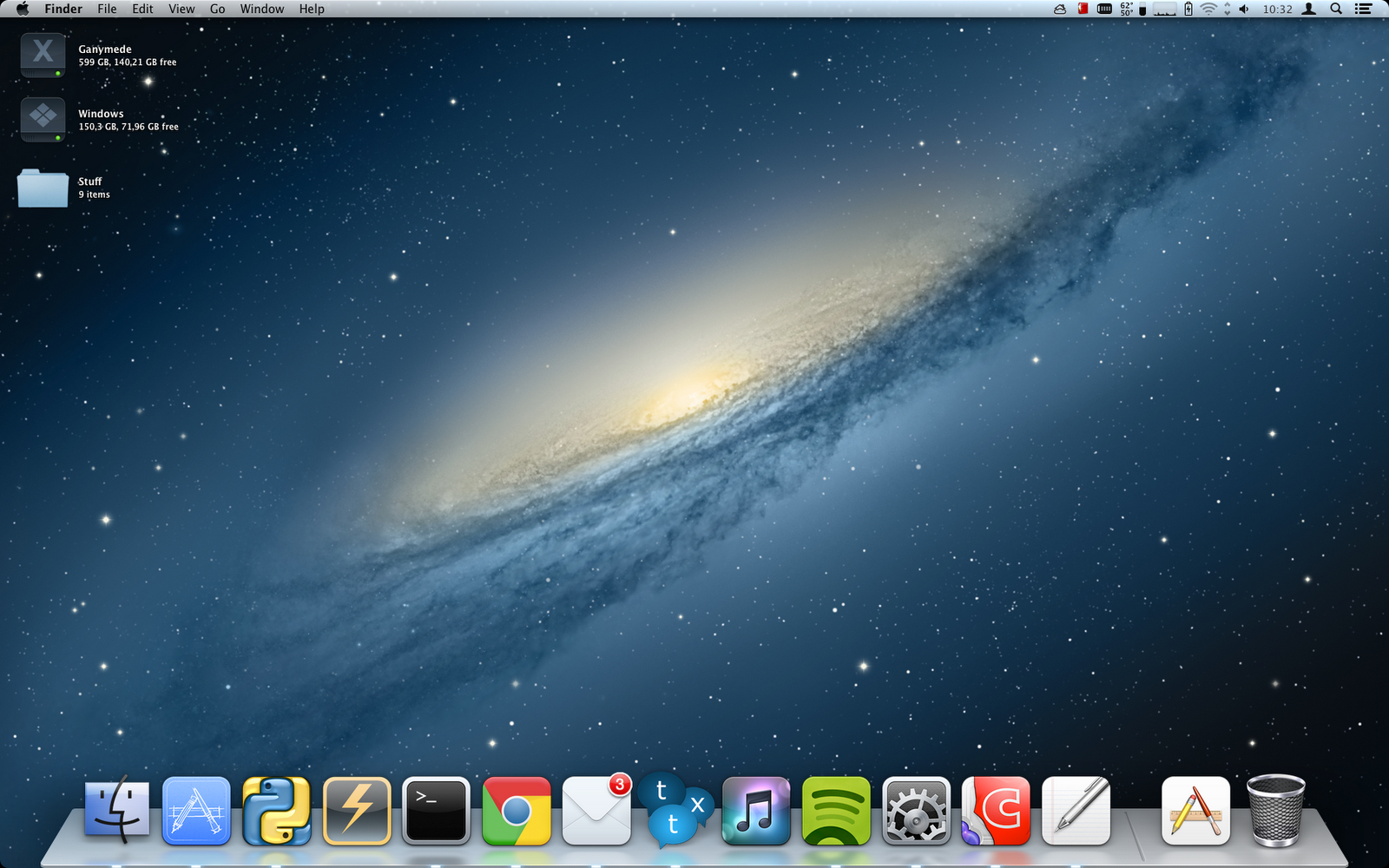Click the cloud weather icon in menu bar

[x=1060, y=9]
